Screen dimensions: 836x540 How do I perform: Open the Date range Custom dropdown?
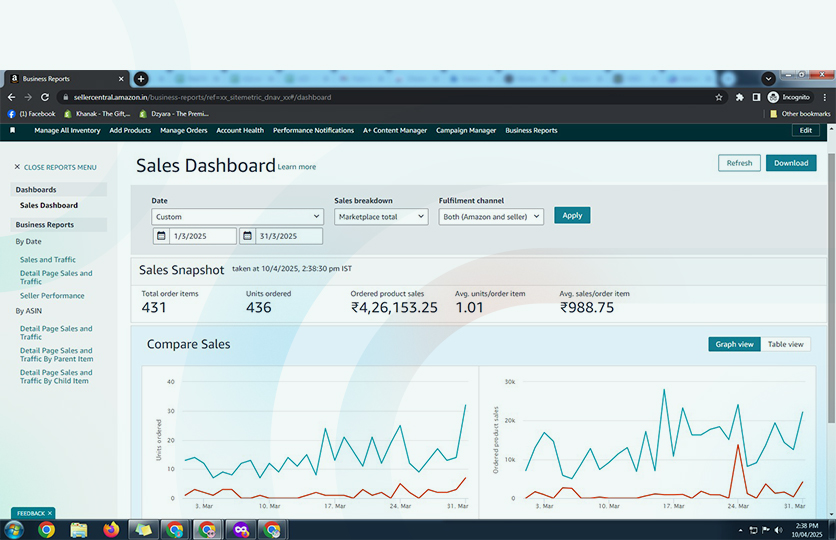click(x=237, y=216)
